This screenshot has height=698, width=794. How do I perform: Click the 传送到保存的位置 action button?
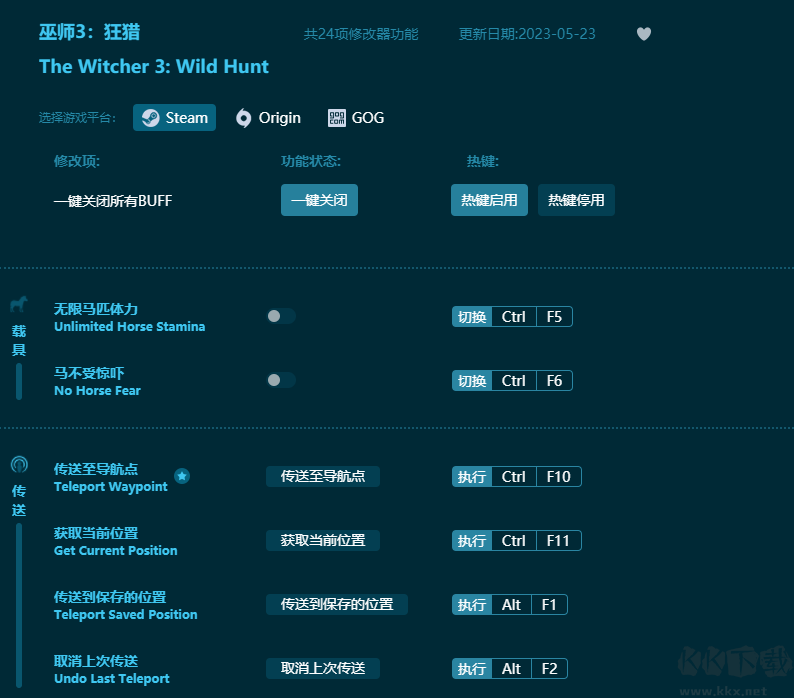337,604
